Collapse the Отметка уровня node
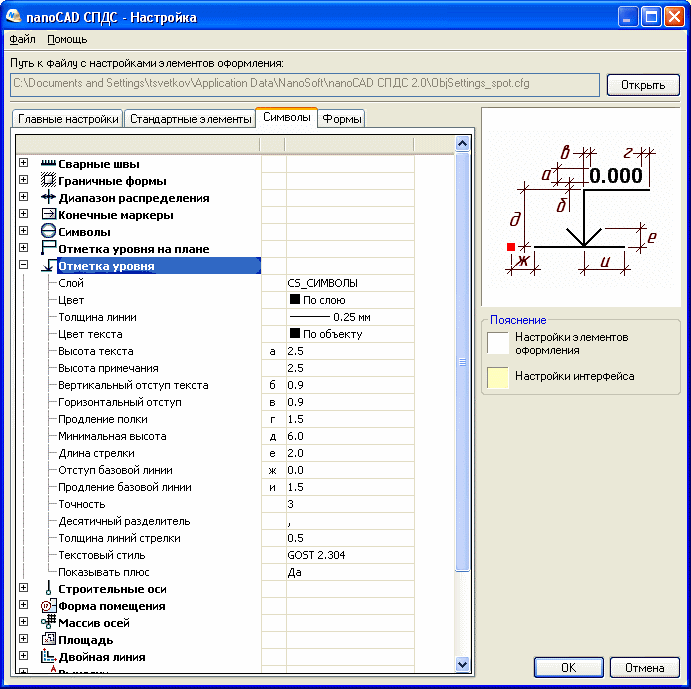This screenshot has width=691, height=689. [x=23, y=264]
